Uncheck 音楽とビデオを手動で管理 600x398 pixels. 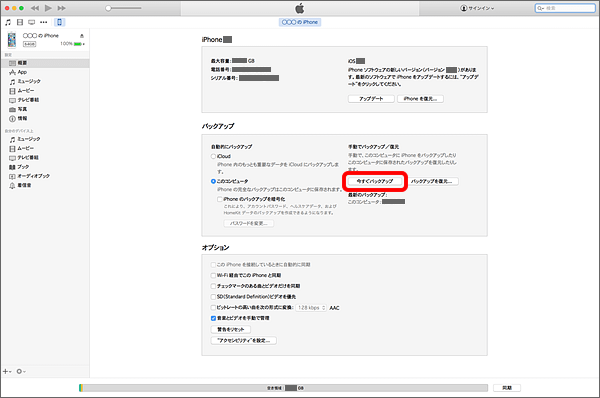213,318
